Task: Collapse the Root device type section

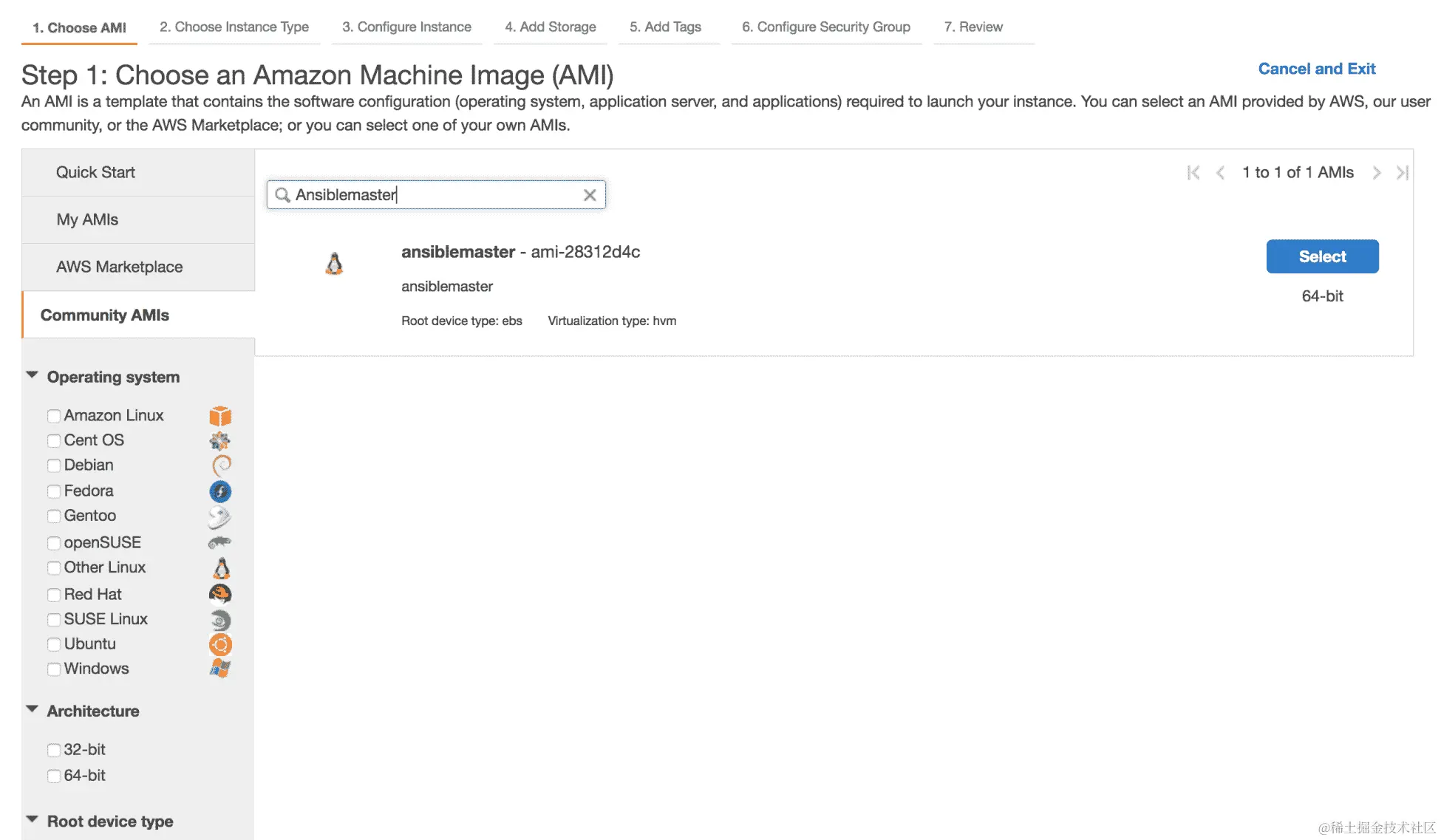Action: coord(33,820)
